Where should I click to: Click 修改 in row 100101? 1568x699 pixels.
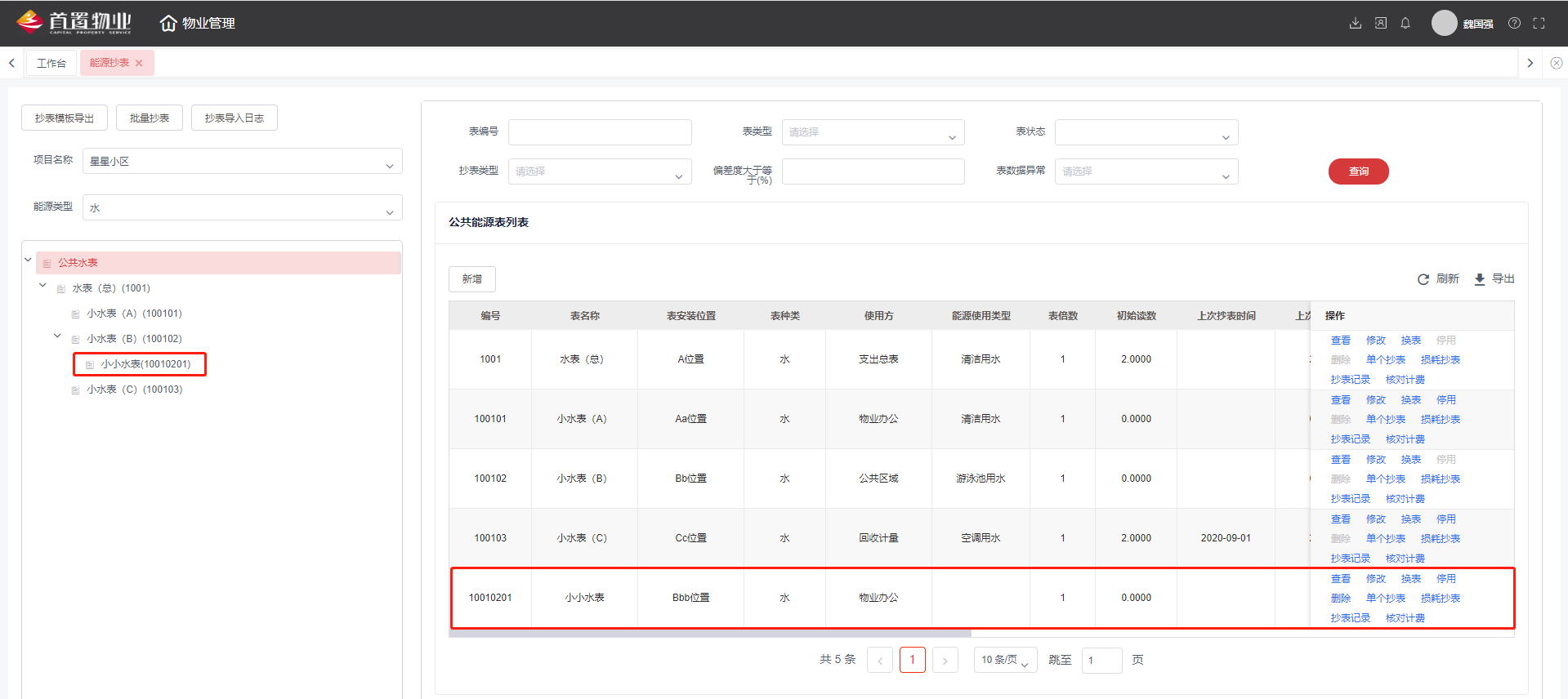coord(1376,400)
